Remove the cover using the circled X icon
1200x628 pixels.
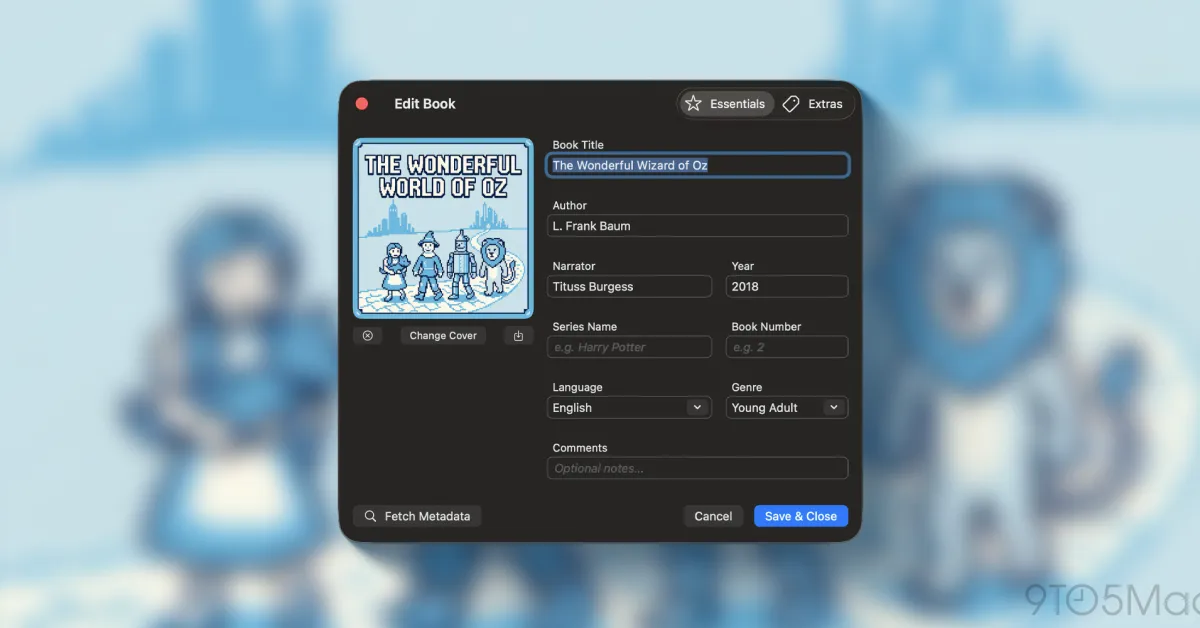(x=367, y=335)
